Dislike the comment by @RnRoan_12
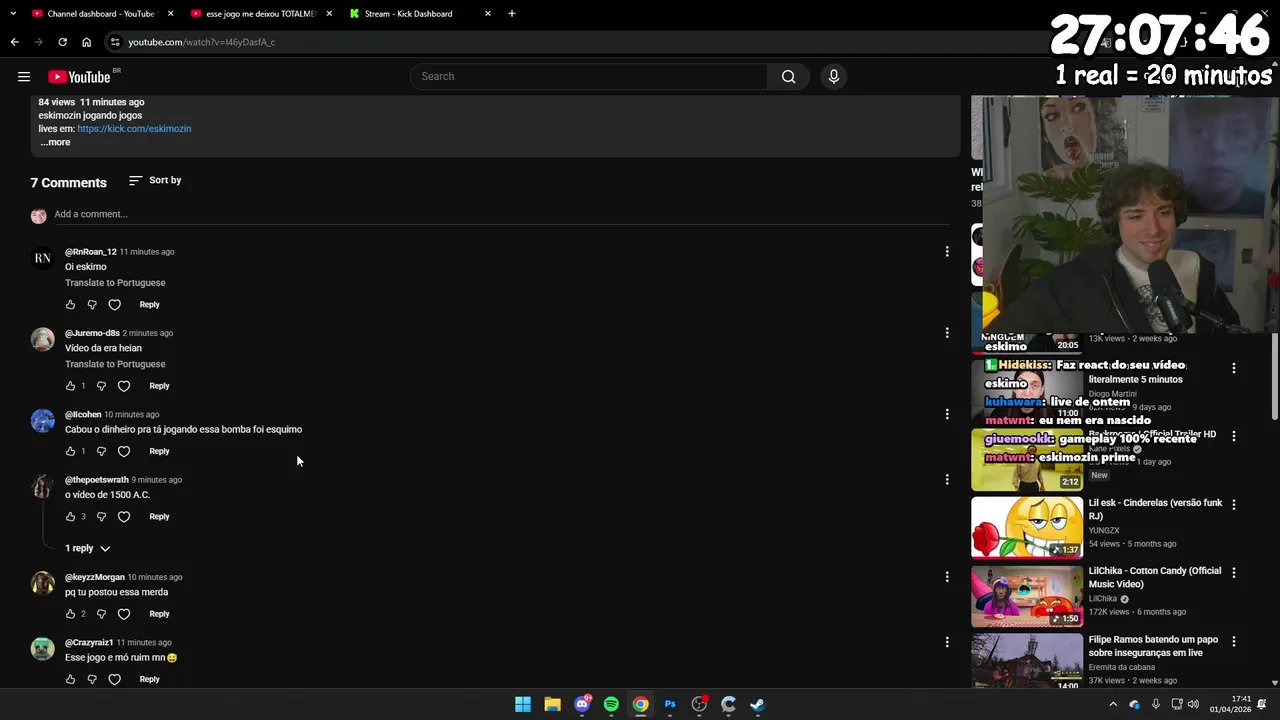This screenshot has width=1280, height=720. pos(92,305)
